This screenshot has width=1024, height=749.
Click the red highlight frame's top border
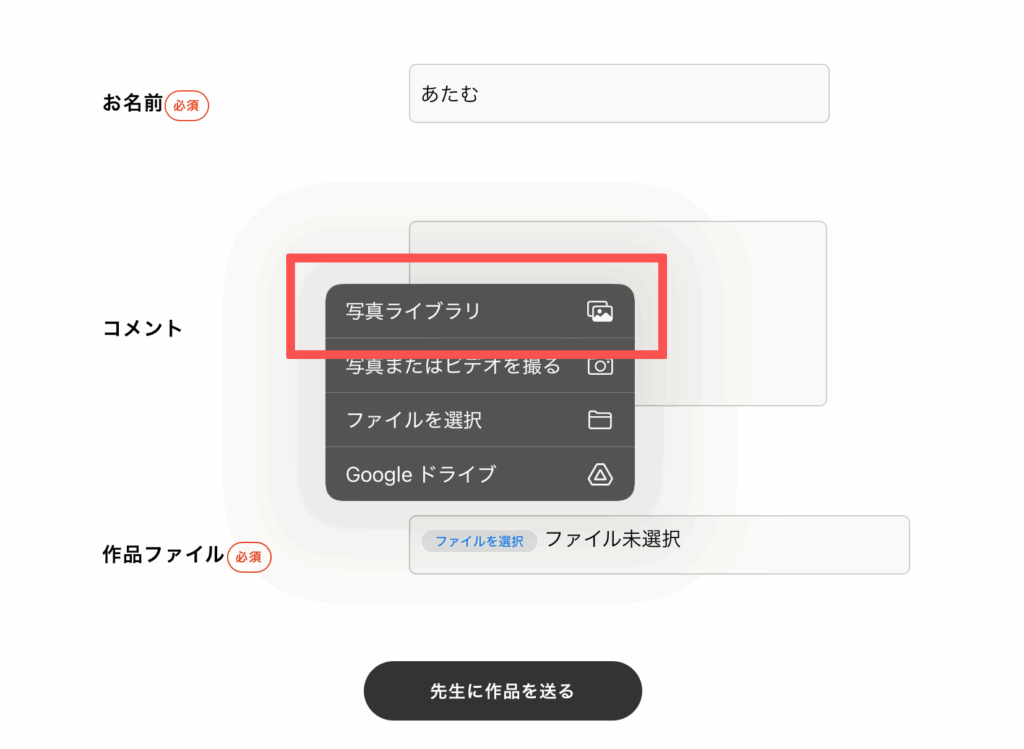(x=476, y=258)
